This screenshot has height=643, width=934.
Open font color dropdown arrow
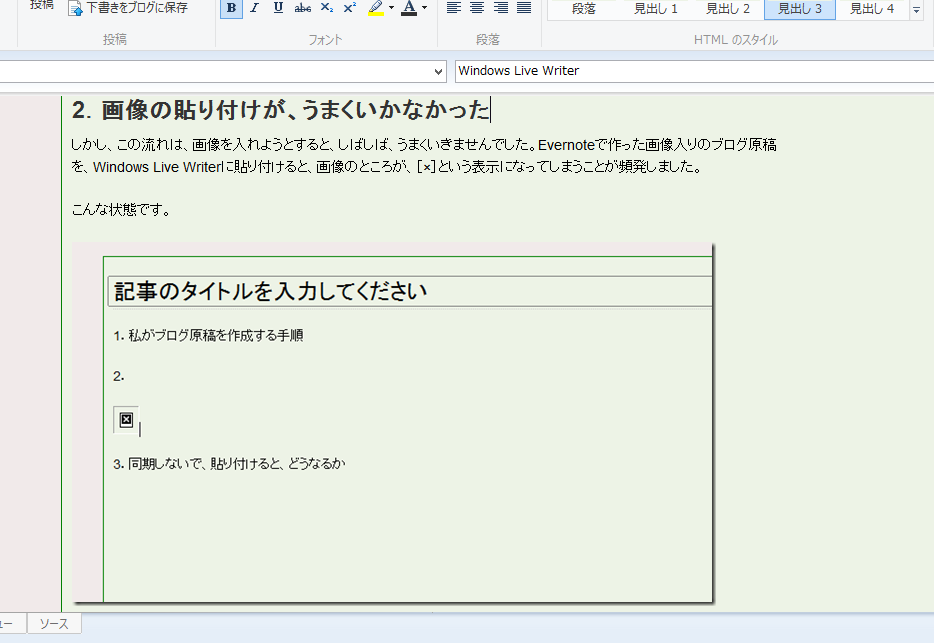click(424, 8)
